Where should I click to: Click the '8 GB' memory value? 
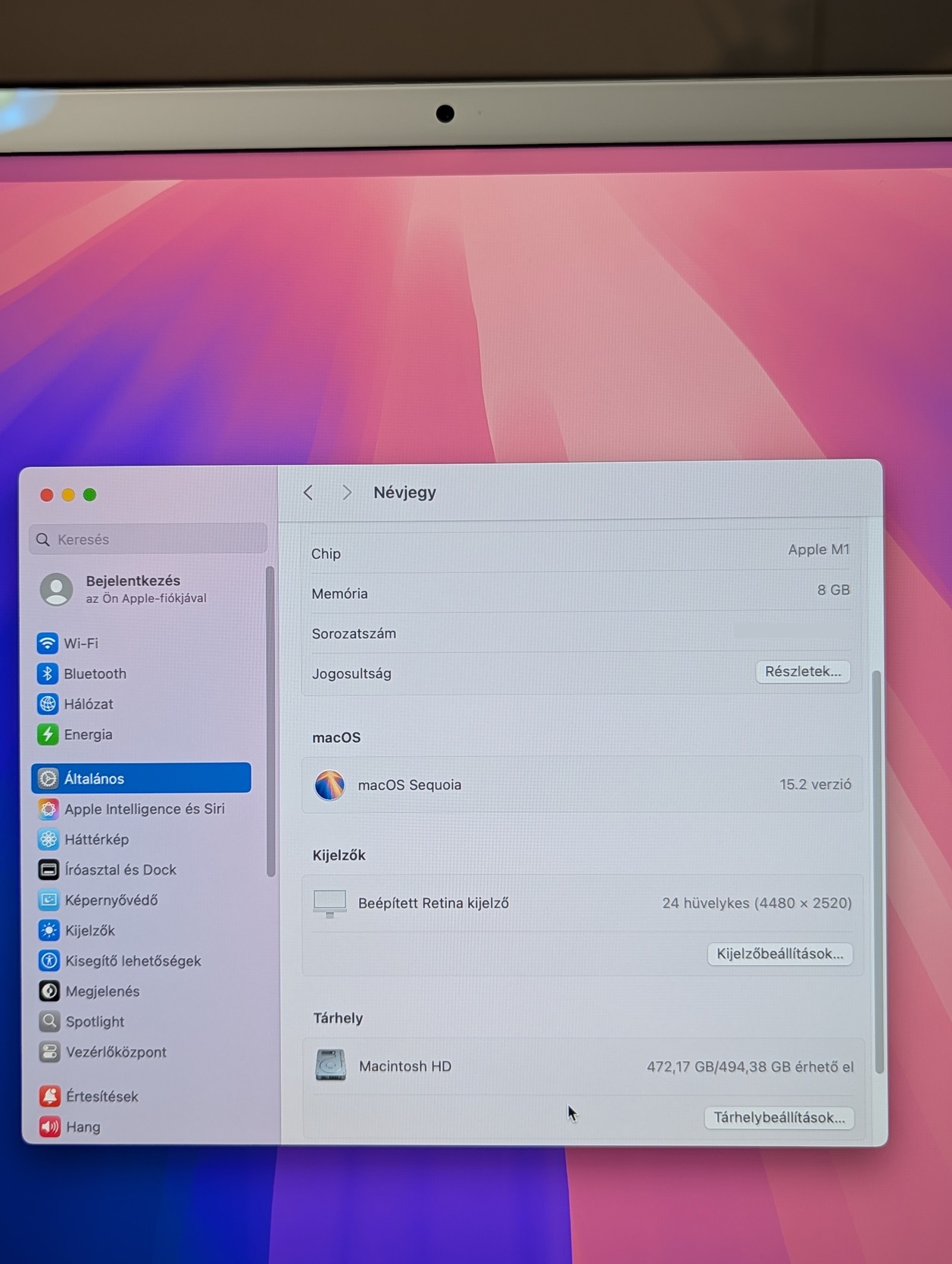click(x=833, y=590)
